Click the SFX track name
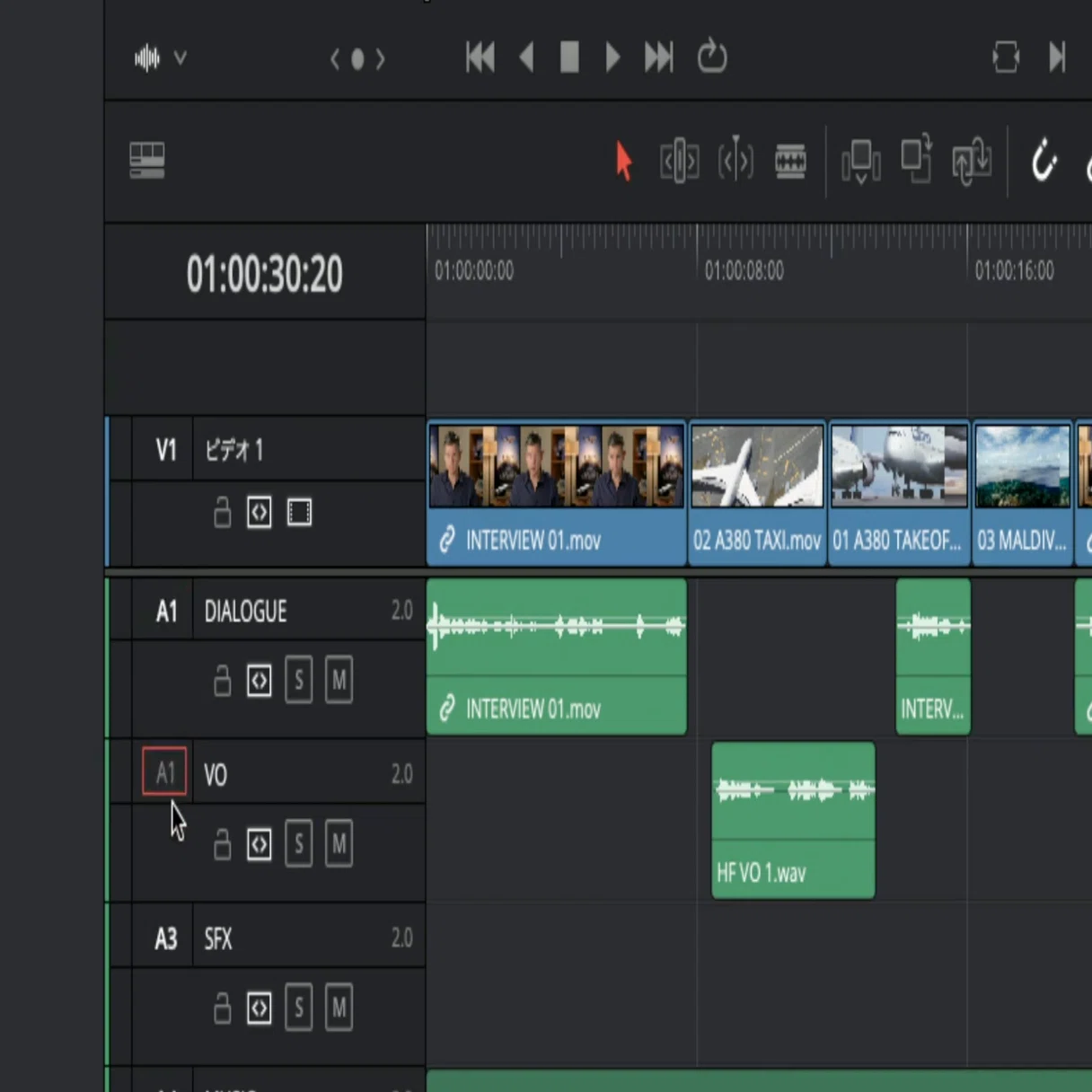This screenshot has height=1092, width=1092. click(218, 939)
